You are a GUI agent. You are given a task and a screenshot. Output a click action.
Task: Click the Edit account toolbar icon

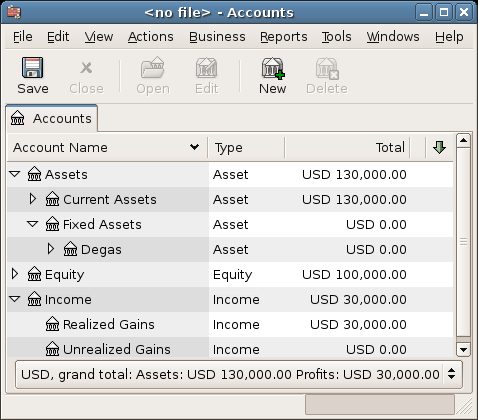click(206, 67)
